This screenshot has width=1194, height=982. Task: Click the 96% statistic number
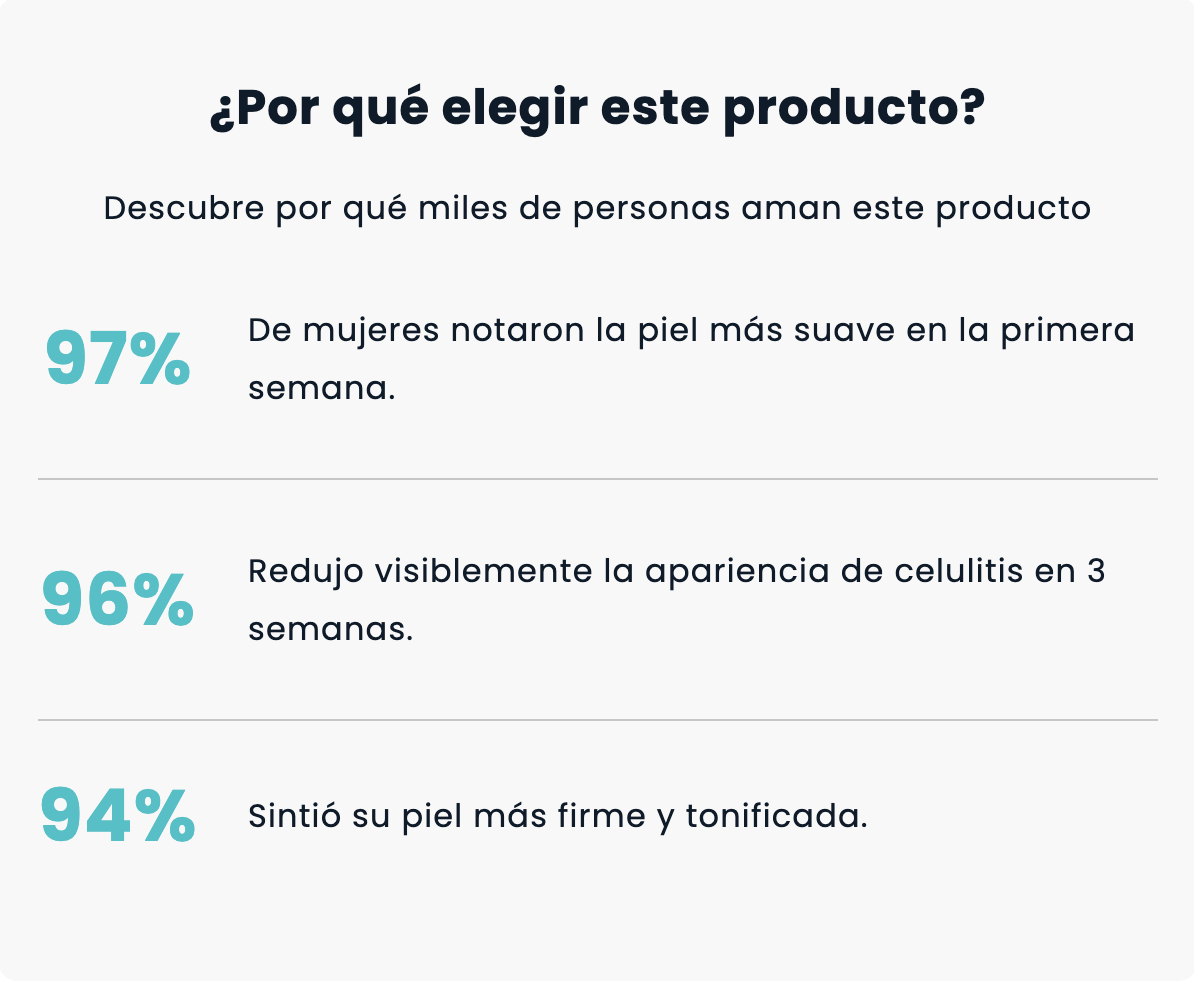tap(118, 600)
